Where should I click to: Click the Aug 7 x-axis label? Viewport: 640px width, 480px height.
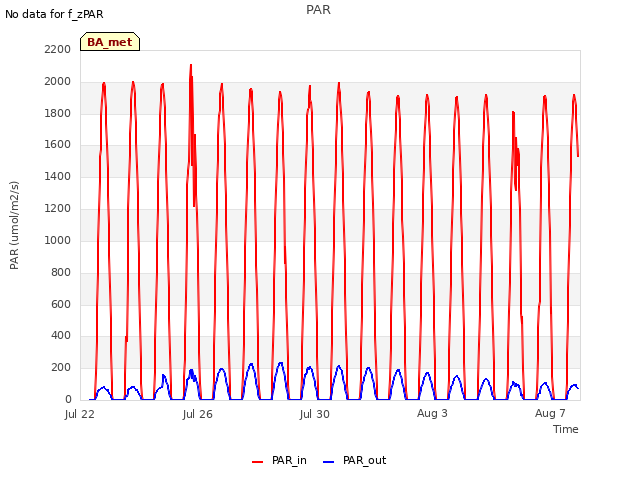pyautogui.click(x=550, y=413)
